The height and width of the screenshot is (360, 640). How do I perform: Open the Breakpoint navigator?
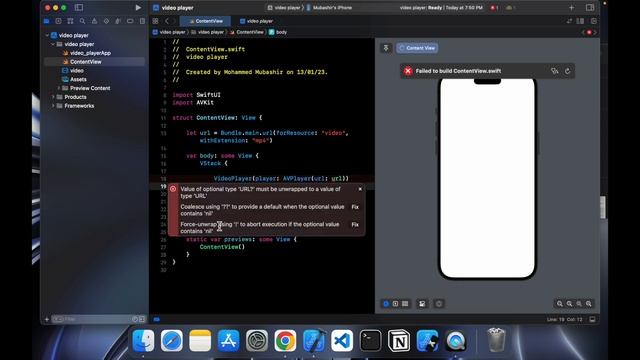[130, 21]
